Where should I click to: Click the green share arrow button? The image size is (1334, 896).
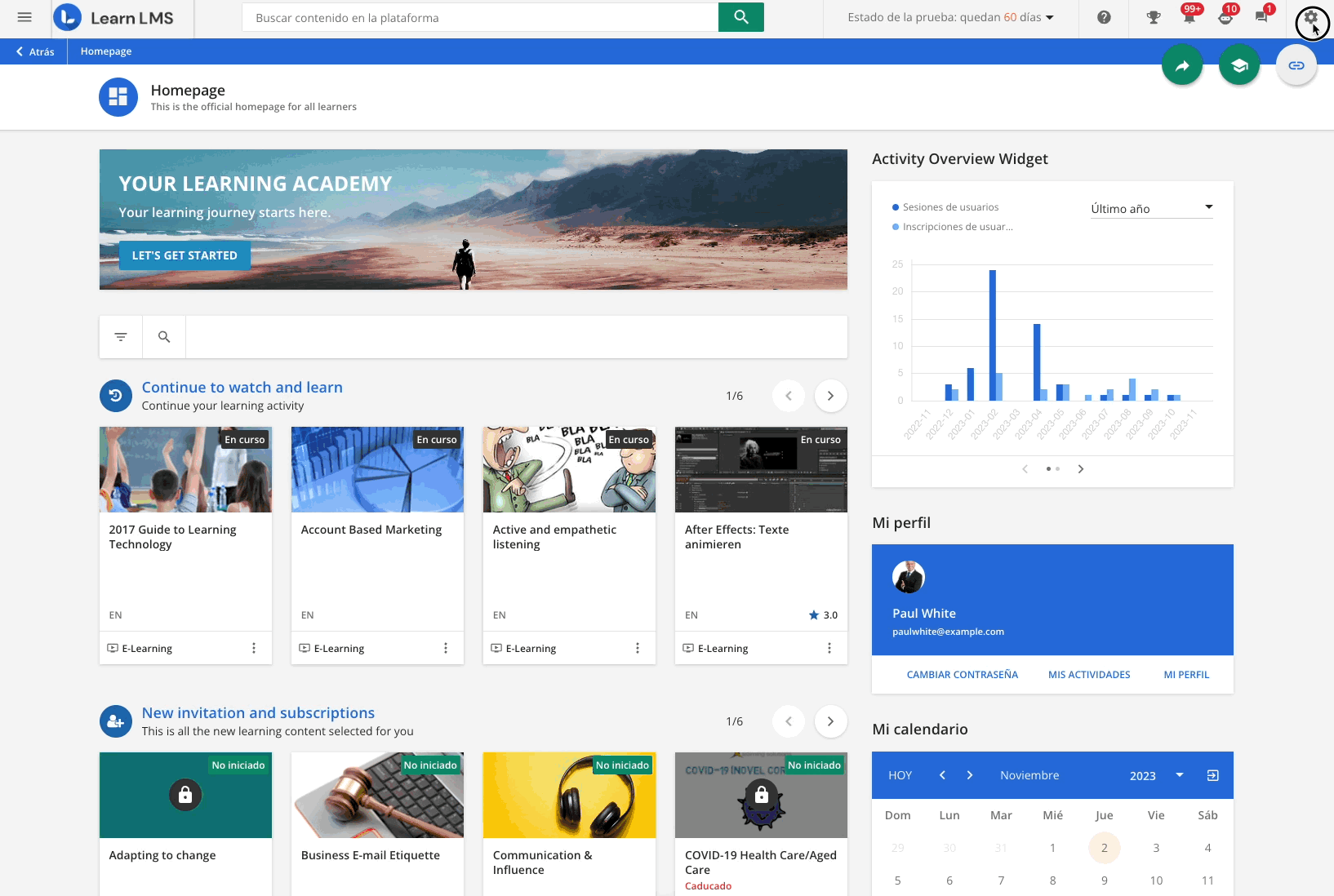tap(1182, 66)
